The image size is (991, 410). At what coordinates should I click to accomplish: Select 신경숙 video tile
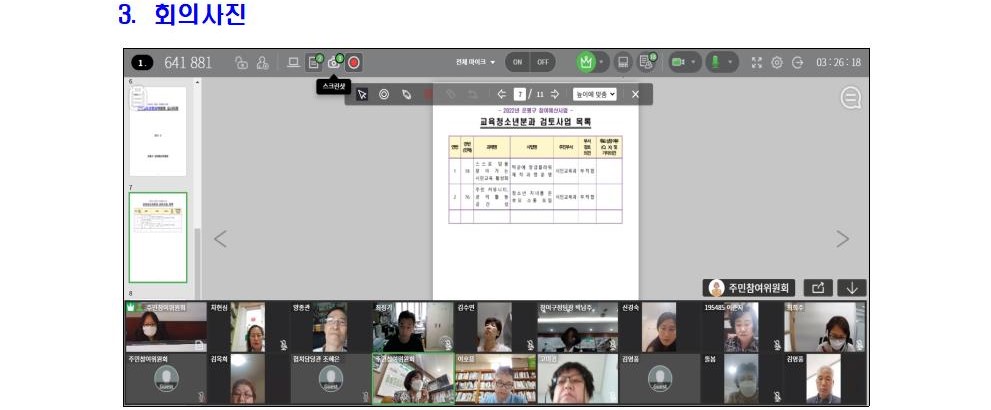(x=660, y=327)
